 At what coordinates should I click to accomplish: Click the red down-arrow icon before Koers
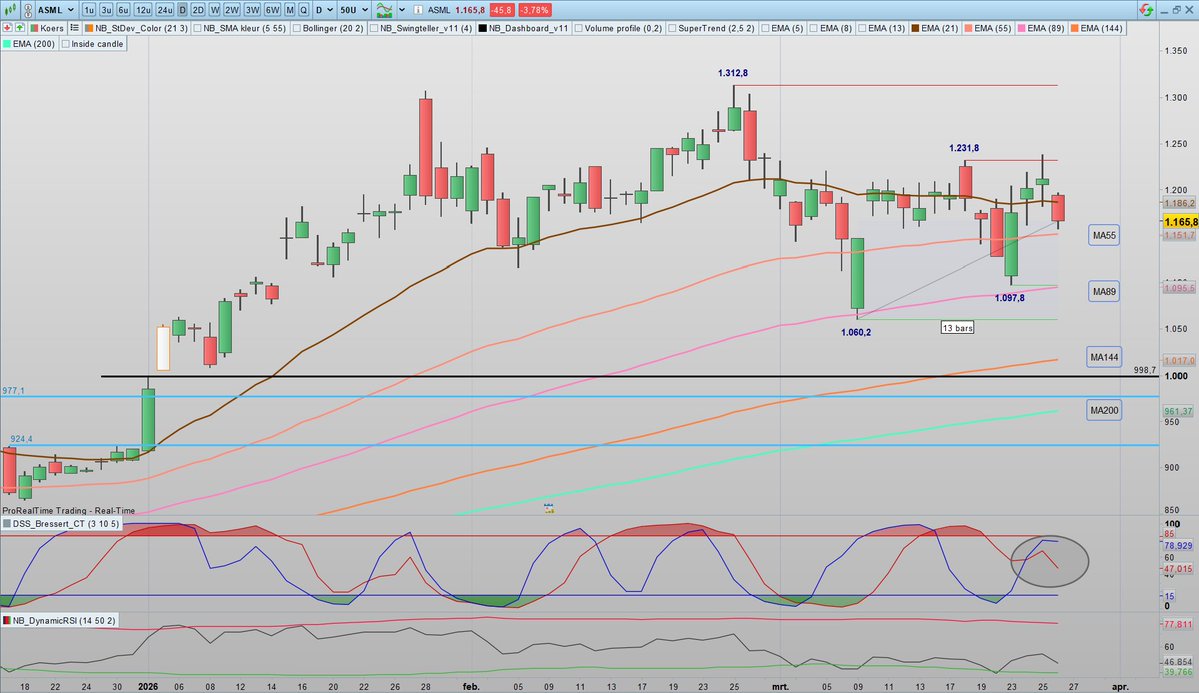click(x=7, y=28)
